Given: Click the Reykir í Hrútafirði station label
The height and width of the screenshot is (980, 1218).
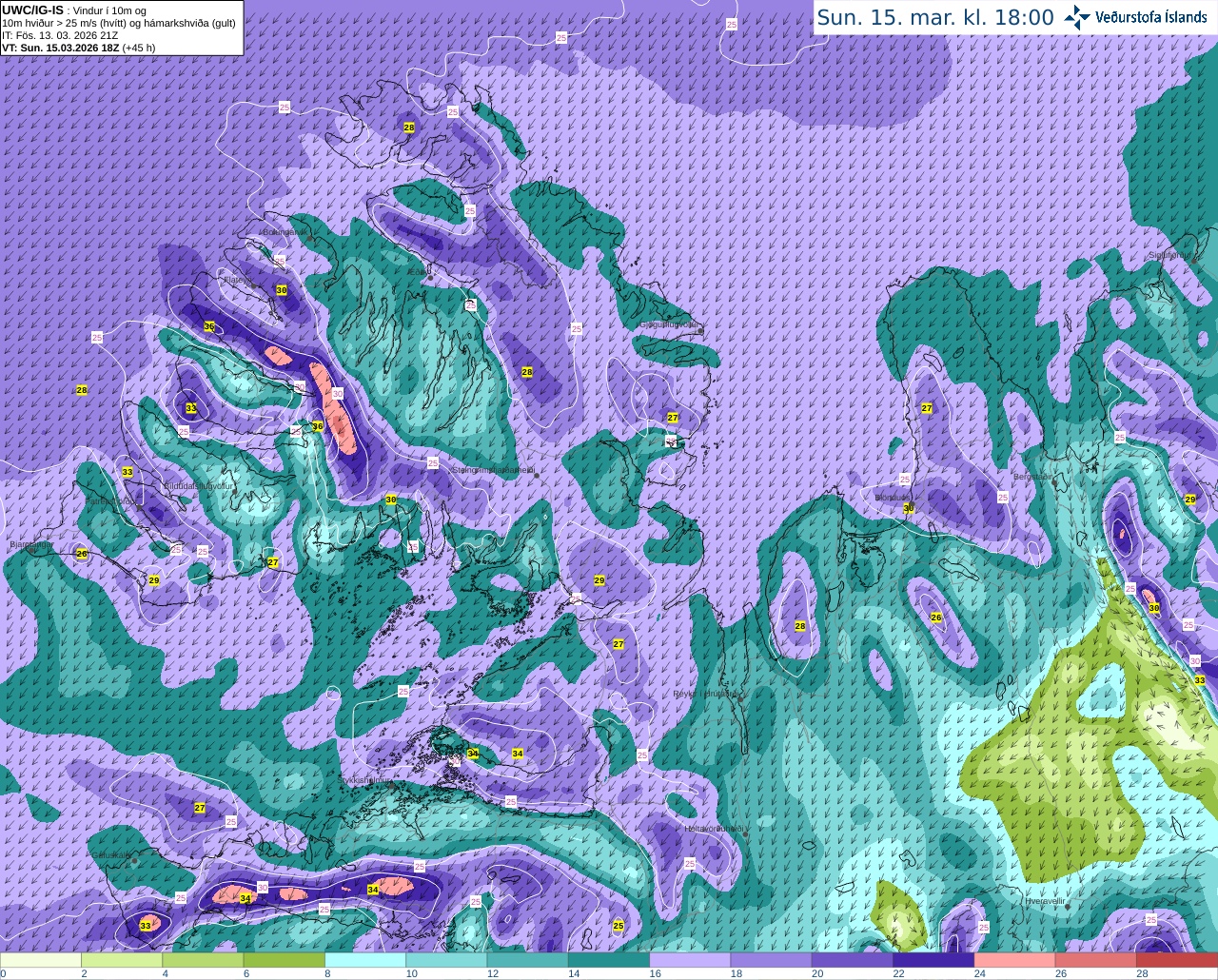Looking at the screenshot, I should pos(707,694).
